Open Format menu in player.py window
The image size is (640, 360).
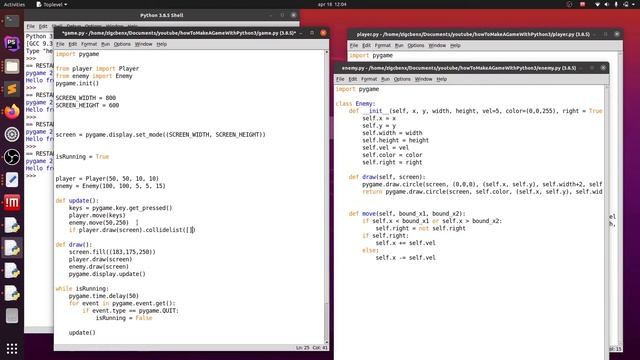(383, 46)
